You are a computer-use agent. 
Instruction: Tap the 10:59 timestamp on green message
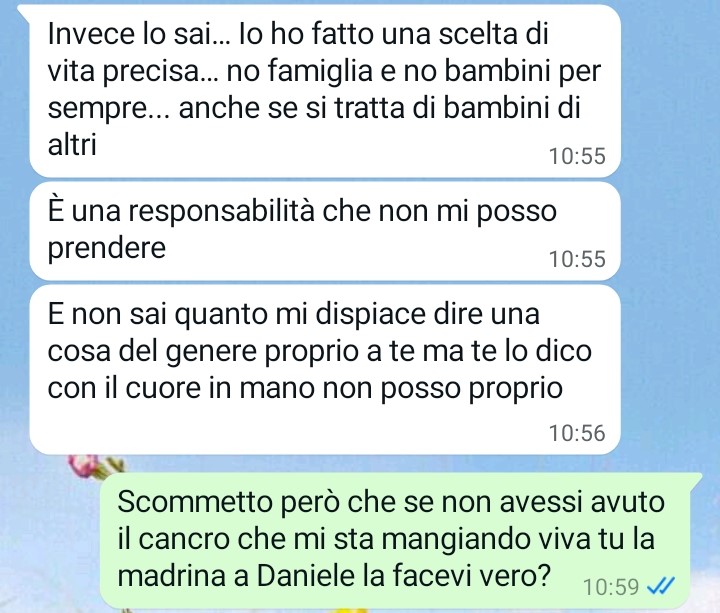(x=611, y=587)
